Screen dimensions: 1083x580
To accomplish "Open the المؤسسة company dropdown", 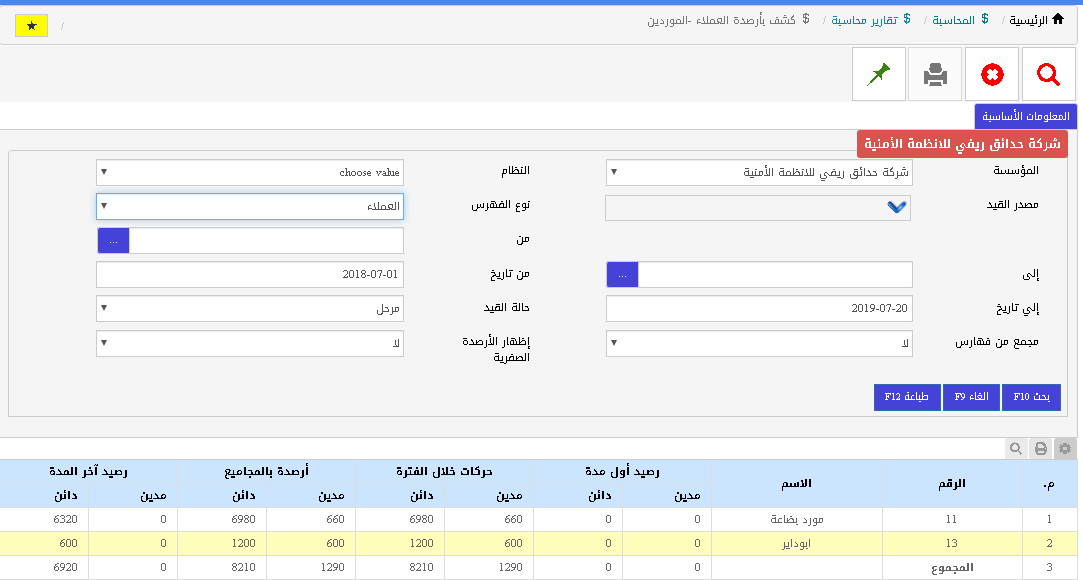I will point(759,172).
